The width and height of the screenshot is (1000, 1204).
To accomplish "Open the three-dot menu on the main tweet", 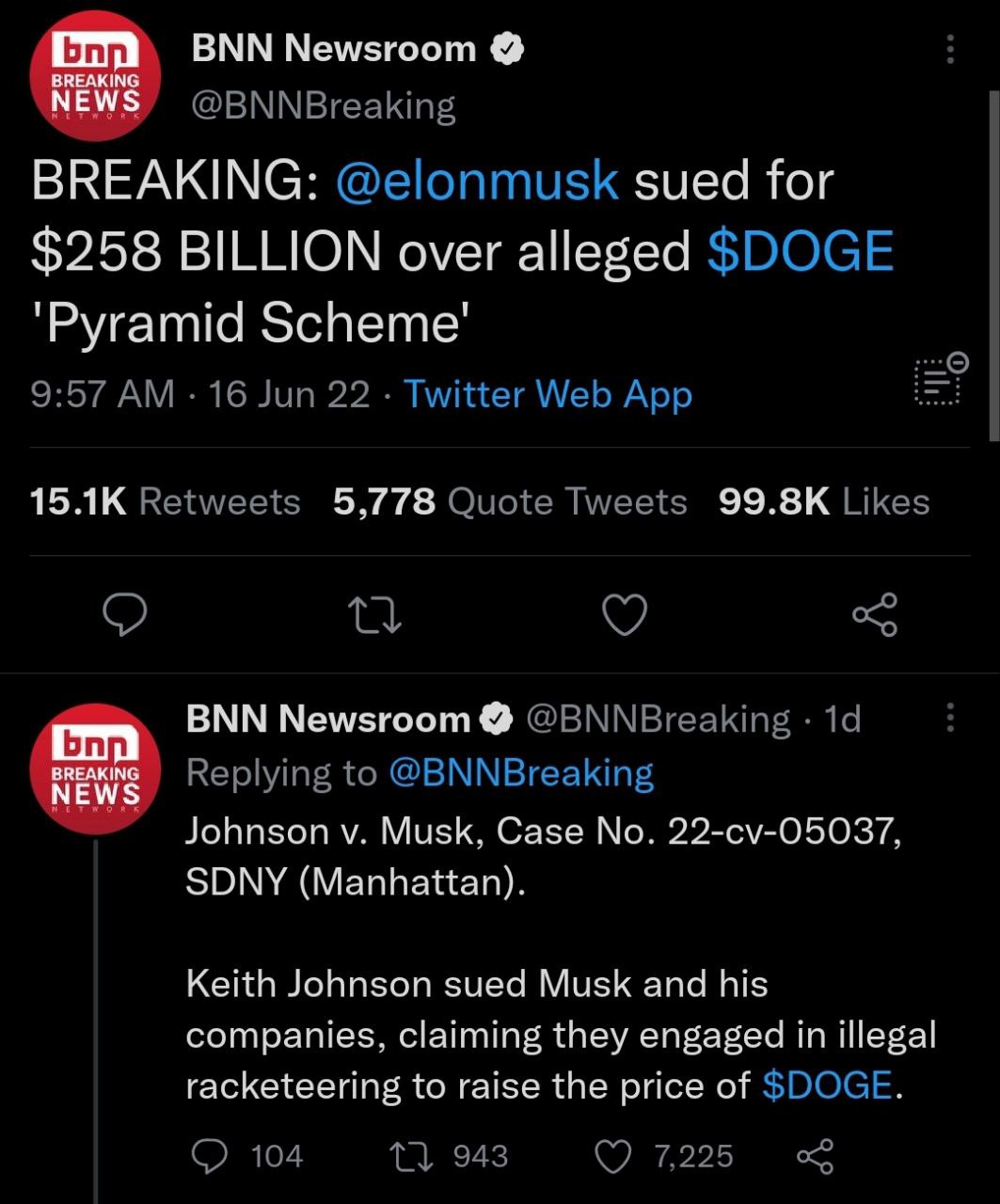I will pyautogui.click(x=950, y=48).
